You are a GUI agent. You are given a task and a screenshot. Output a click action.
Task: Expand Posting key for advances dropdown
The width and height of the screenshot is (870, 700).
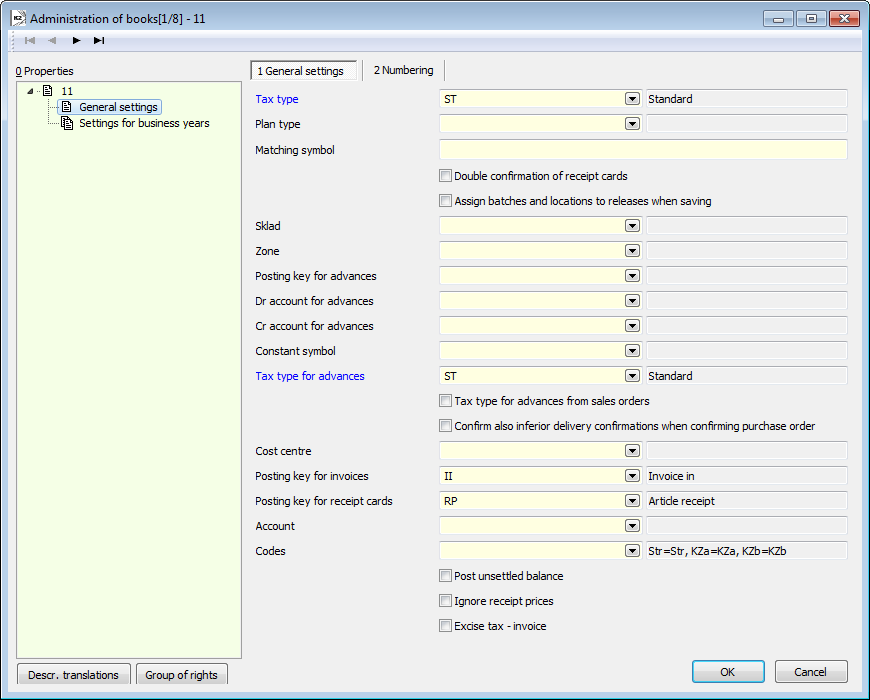point(632,276)
